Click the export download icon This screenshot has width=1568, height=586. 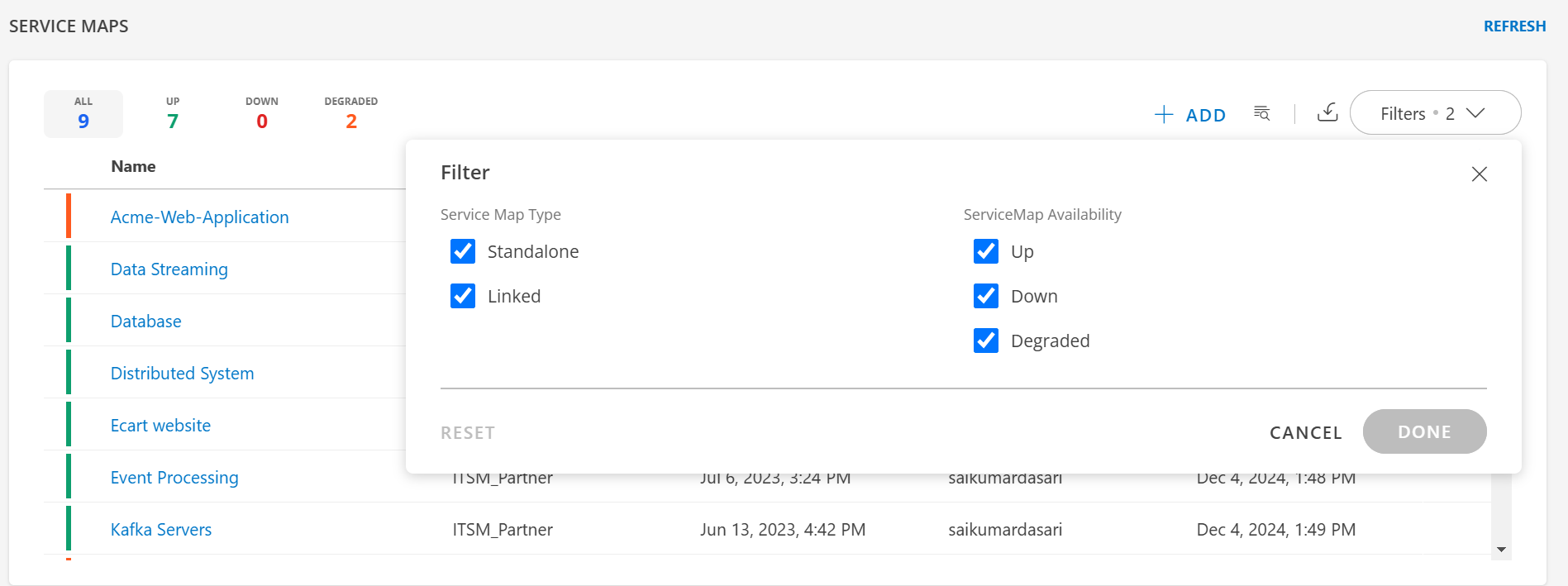pyautogui.click(x=1327, y=112)
